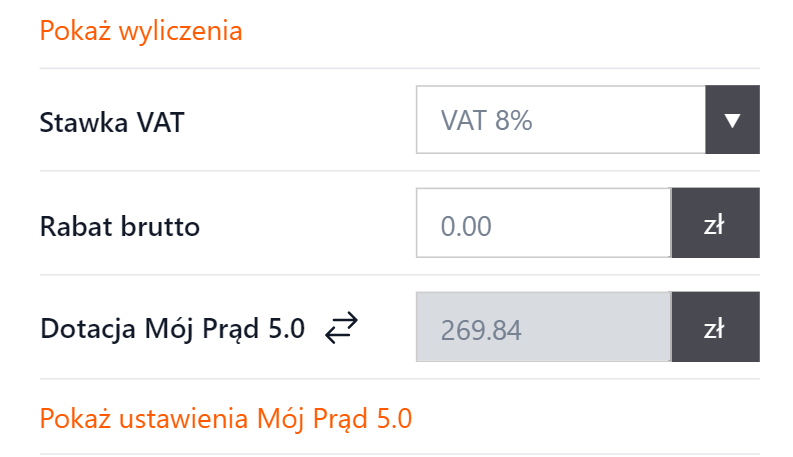The width and height of the screenshot is (793, 457).
Task: Open the orange Pokaż wyliczenia link
Action: pos(141,31)
